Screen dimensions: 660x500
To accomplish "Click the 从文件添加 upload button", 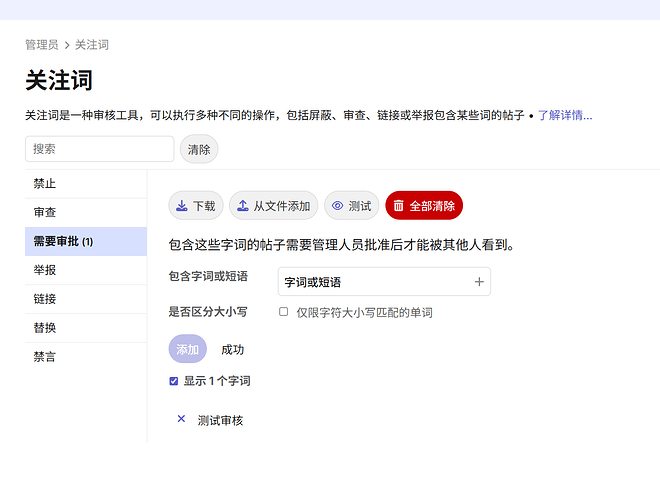I will 274,205.
